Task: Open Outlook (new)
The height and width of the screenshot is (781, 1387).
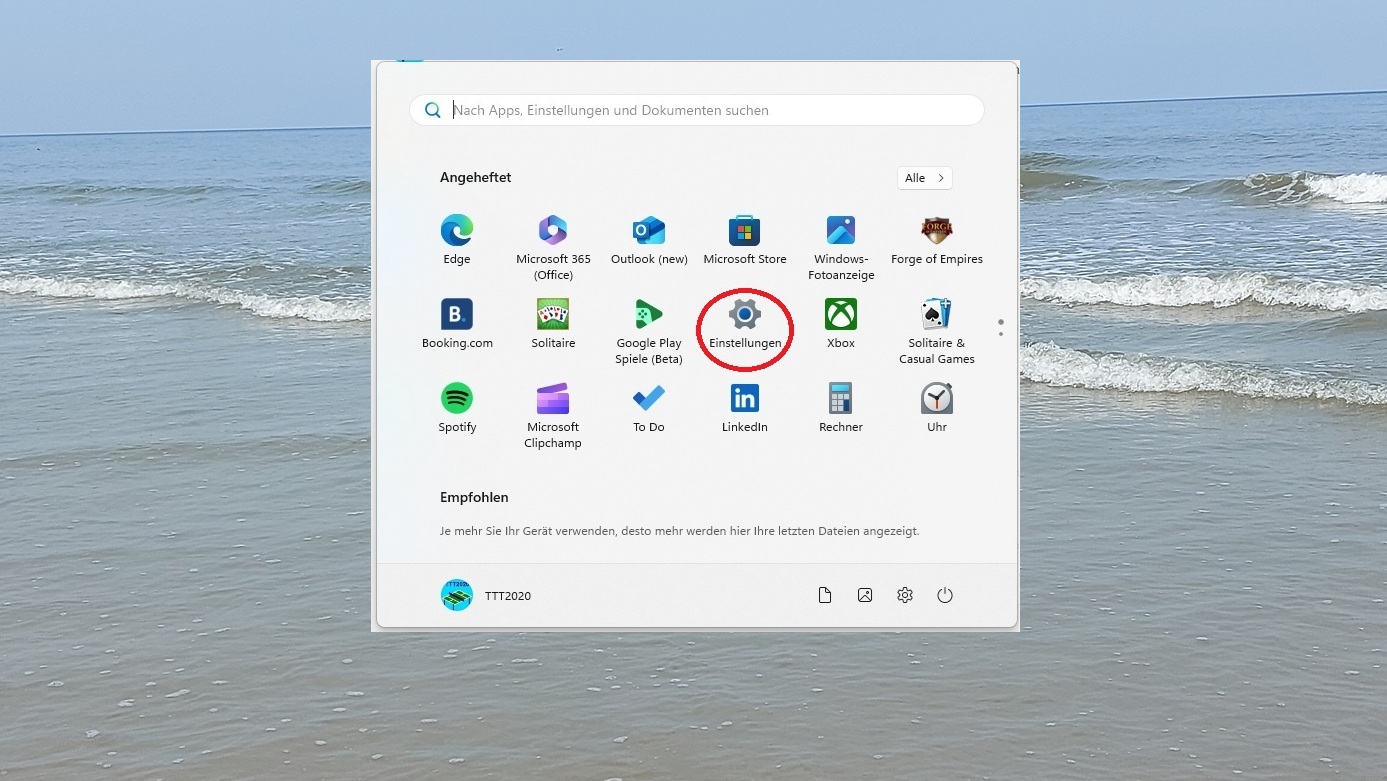Action: pyautogui.click(x=649, y=240)
